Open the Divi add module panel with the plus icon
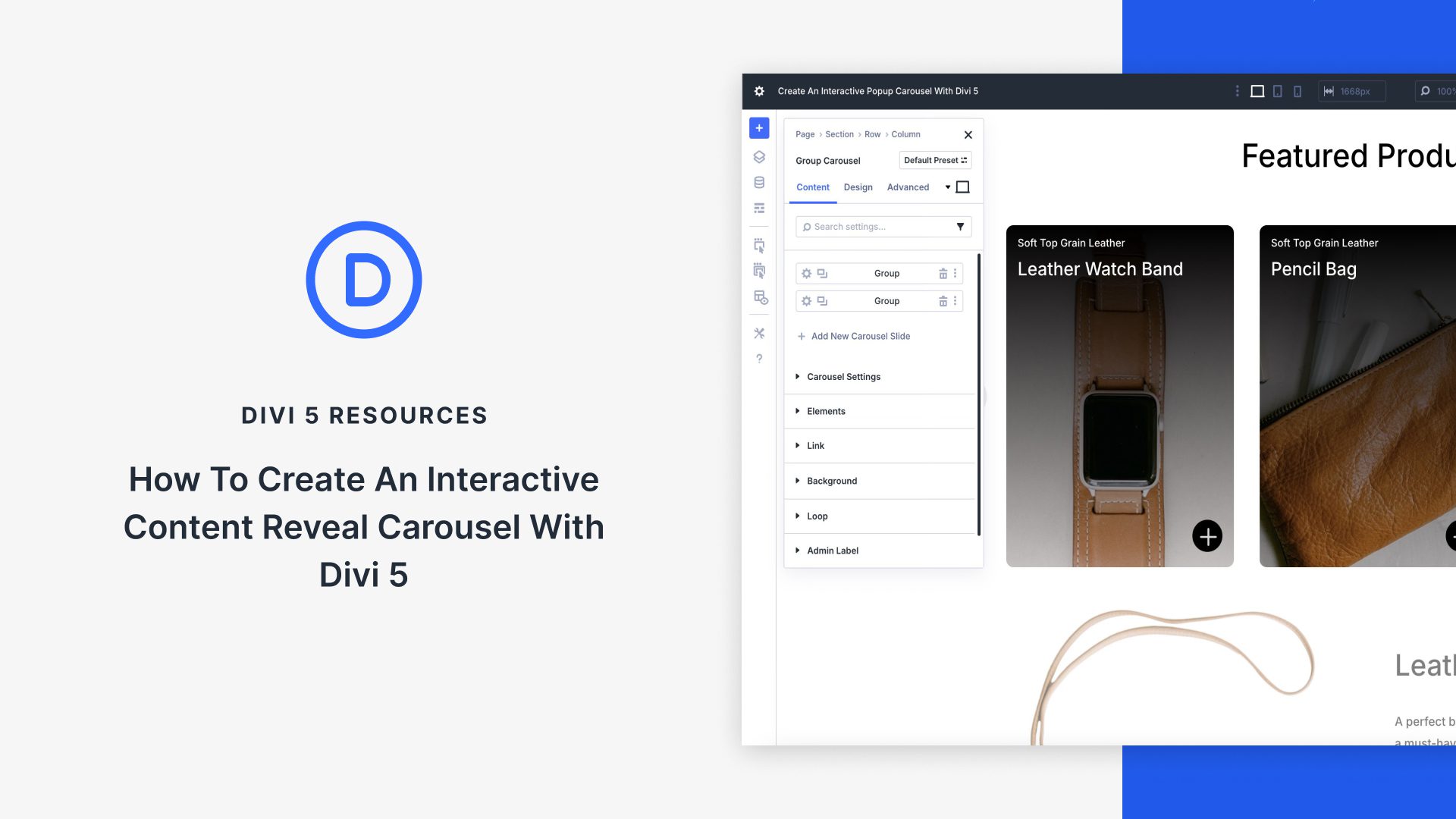This screenshot has height=819, width=1456. tap(758, 127)
